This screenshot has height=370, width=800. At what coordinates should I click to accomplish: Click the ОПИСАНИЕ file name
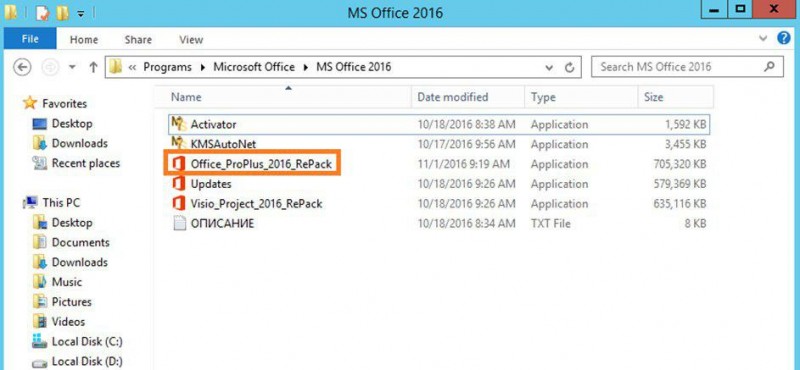pyautogui.click(x=222, y=224)
